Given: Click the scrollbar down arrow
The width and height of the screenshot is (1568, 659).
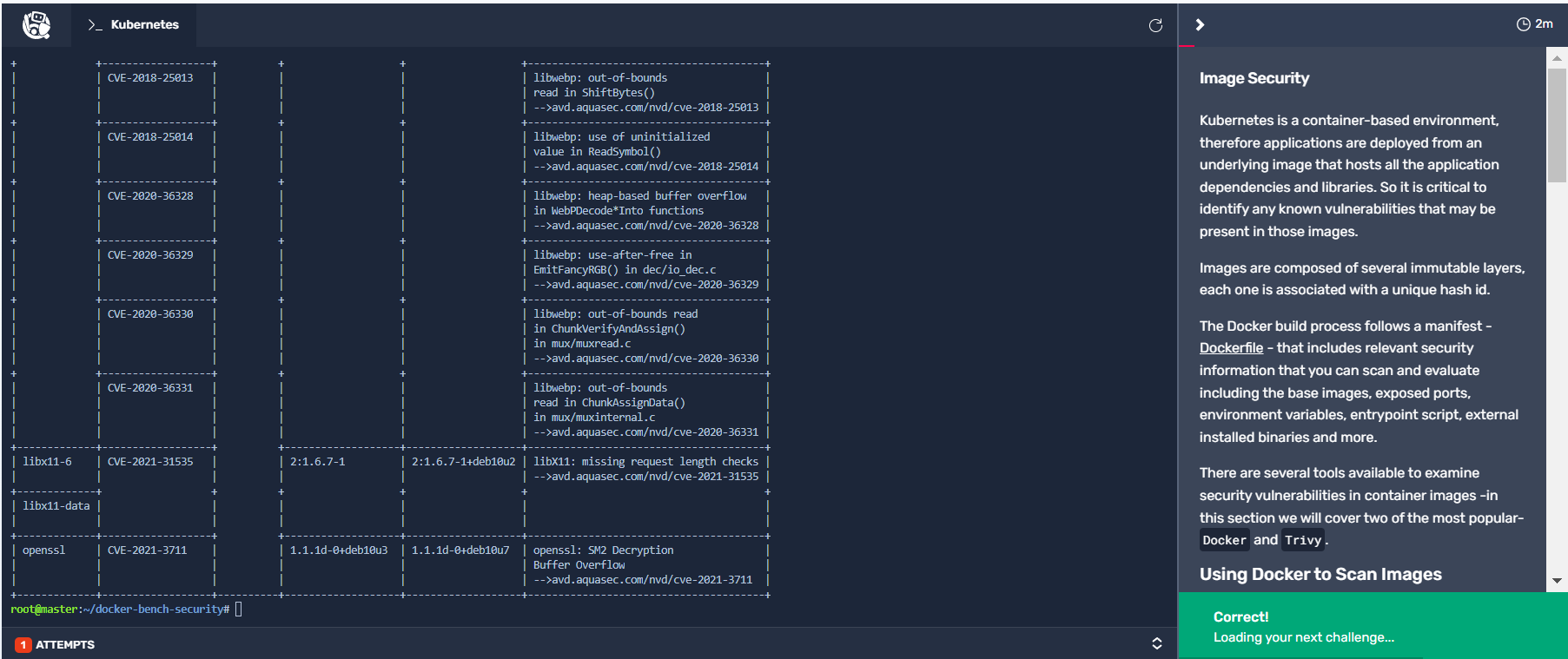Looking at the screenshot, I should tap(1557, 581).
